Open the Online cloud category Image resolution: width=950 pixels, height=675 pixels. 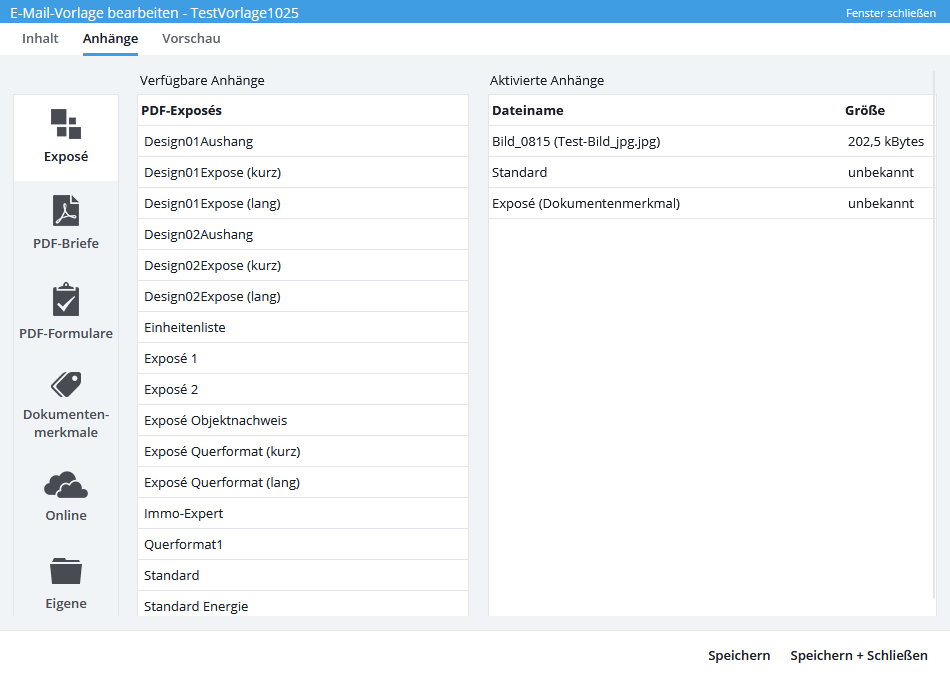click(66, 485)
